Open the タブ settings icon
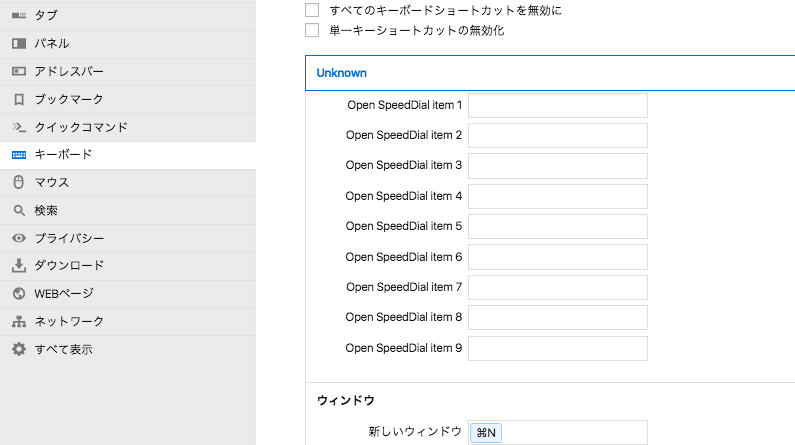 19,16
